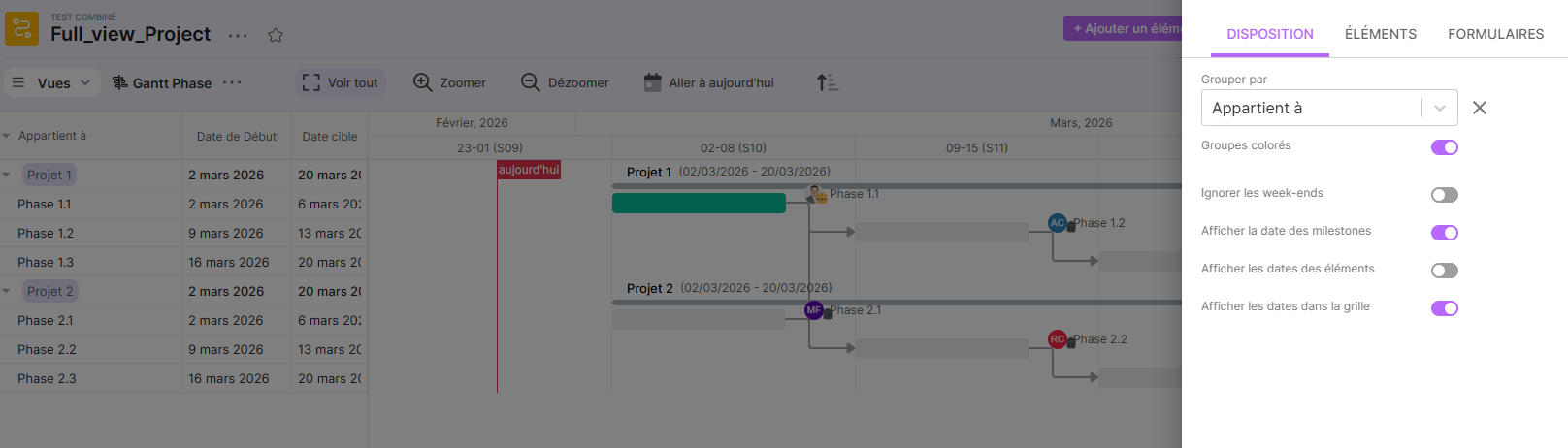Click the sort order icon
This screenshot has height=448, width=1568.
(x=827, y=82)
